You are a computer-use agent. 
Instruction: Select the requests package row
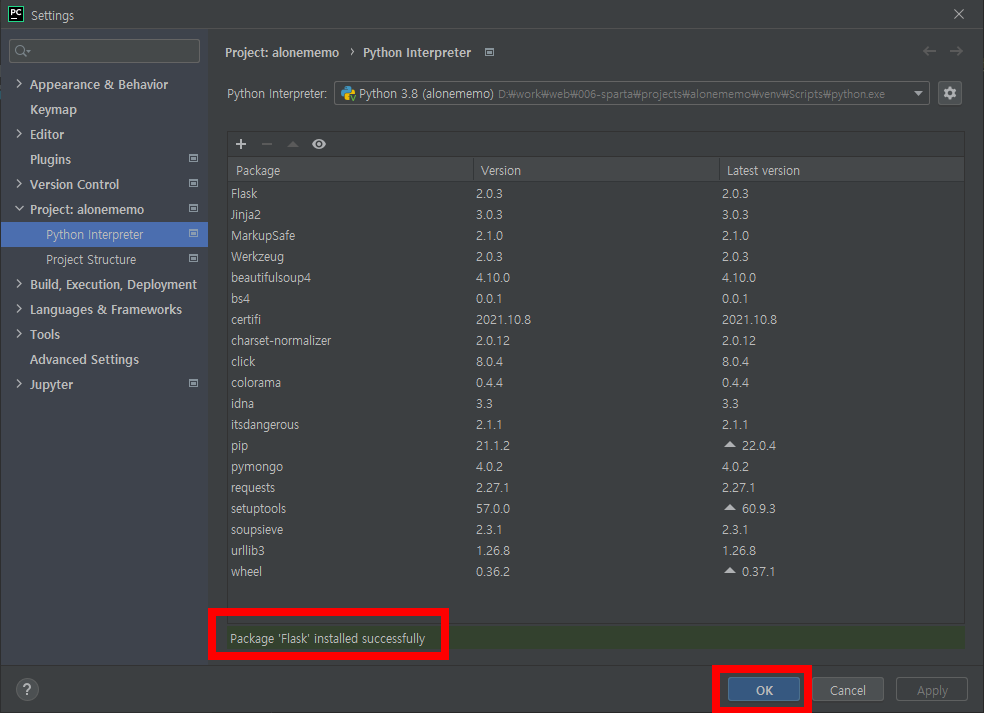[x=596, y=488]
